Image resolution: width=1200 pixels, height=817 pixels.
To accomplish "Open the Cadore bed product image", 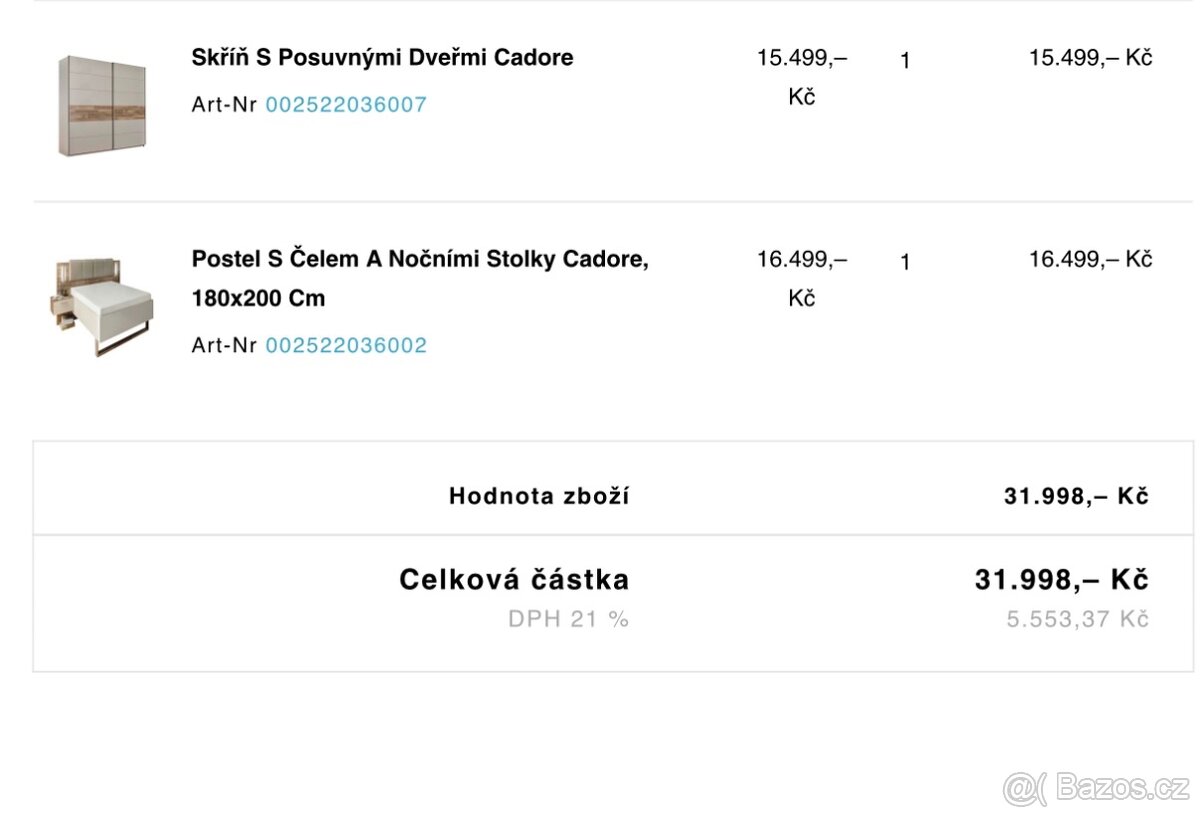I will 101,303.
